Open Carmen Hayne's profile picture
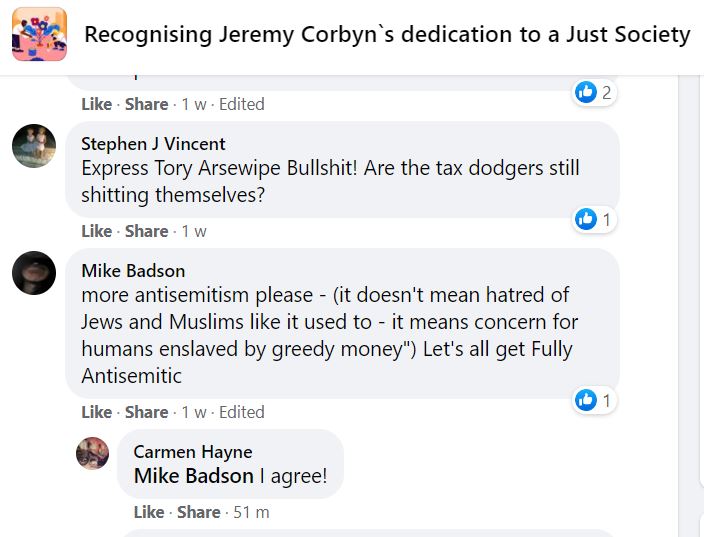 coord(93,454)
